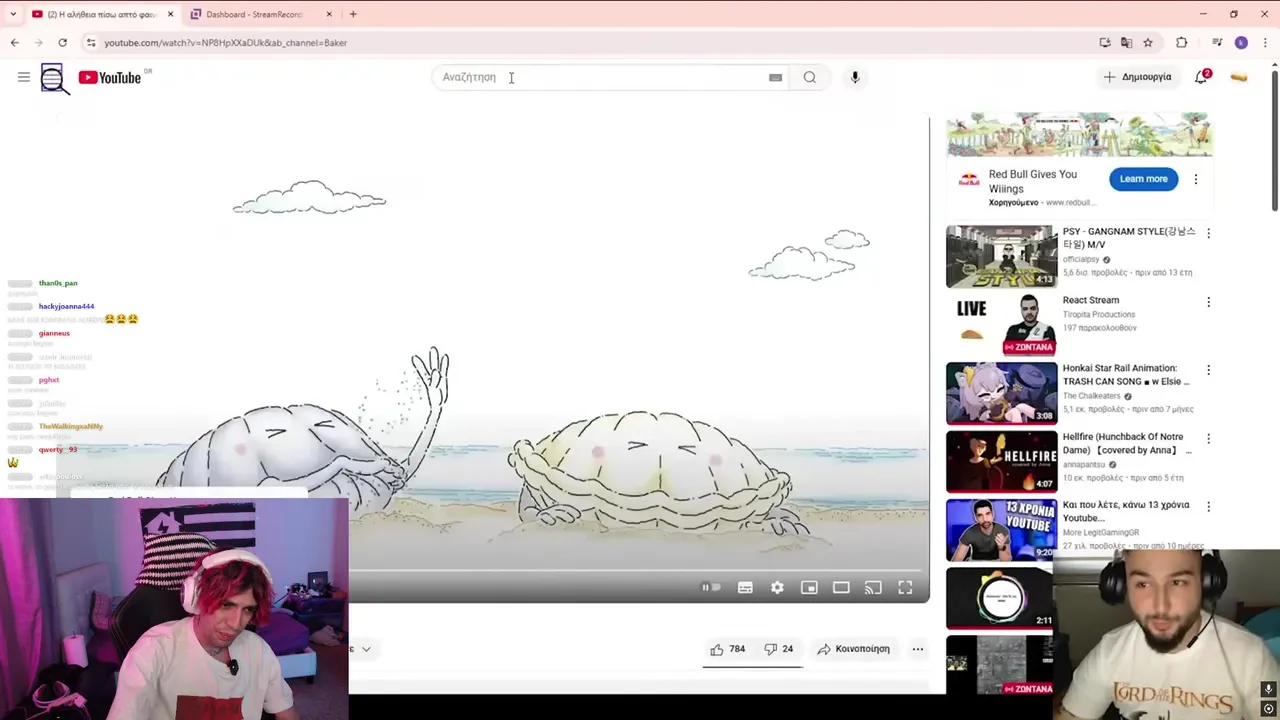This screenshot has width=1280, height=720.
Task: Click the YouTube logo
Action: [110, 78]
